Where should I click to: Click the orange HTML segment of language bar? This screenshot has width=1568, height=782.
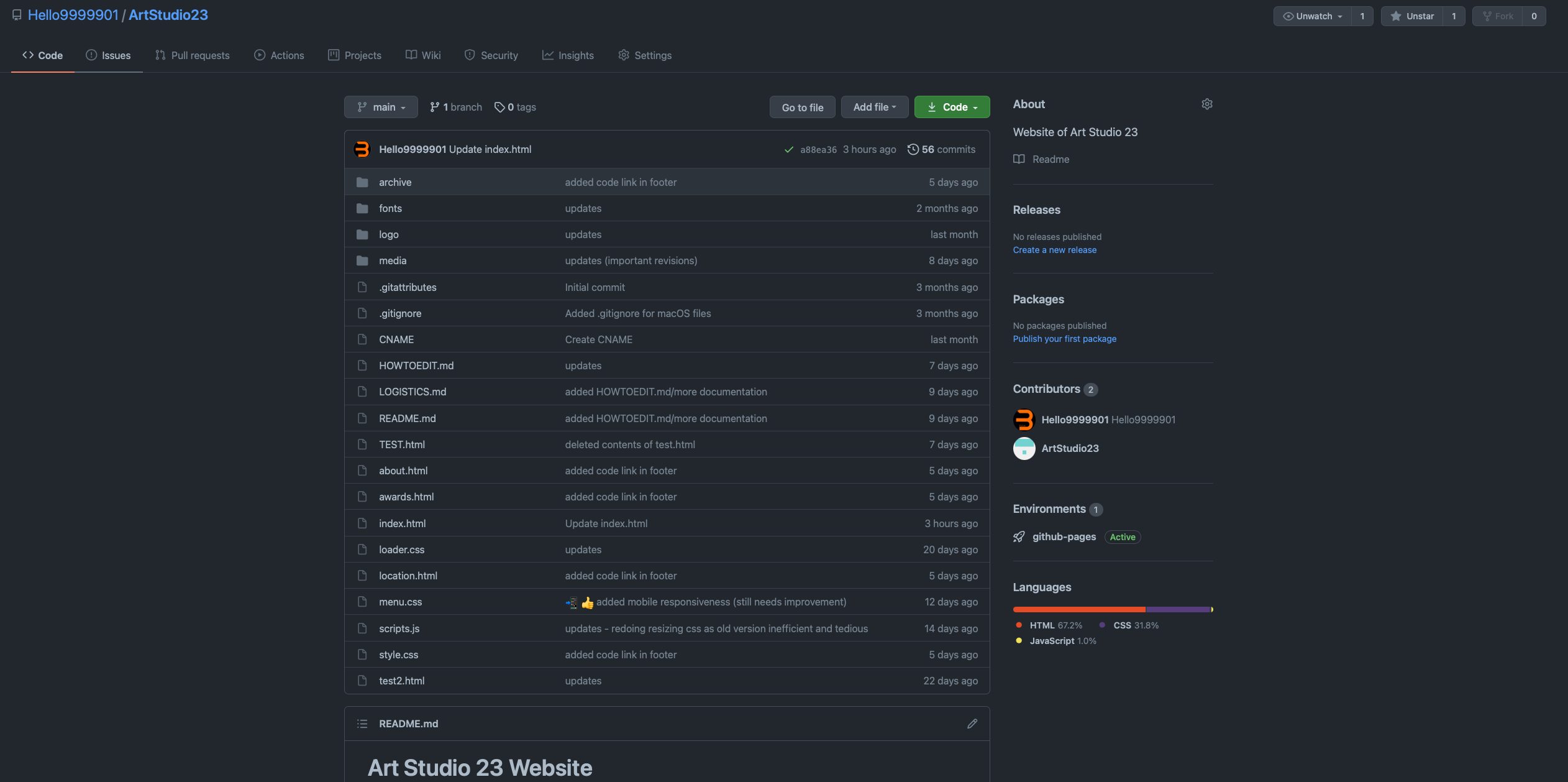pyautogui.click(x=1079, y=609)
